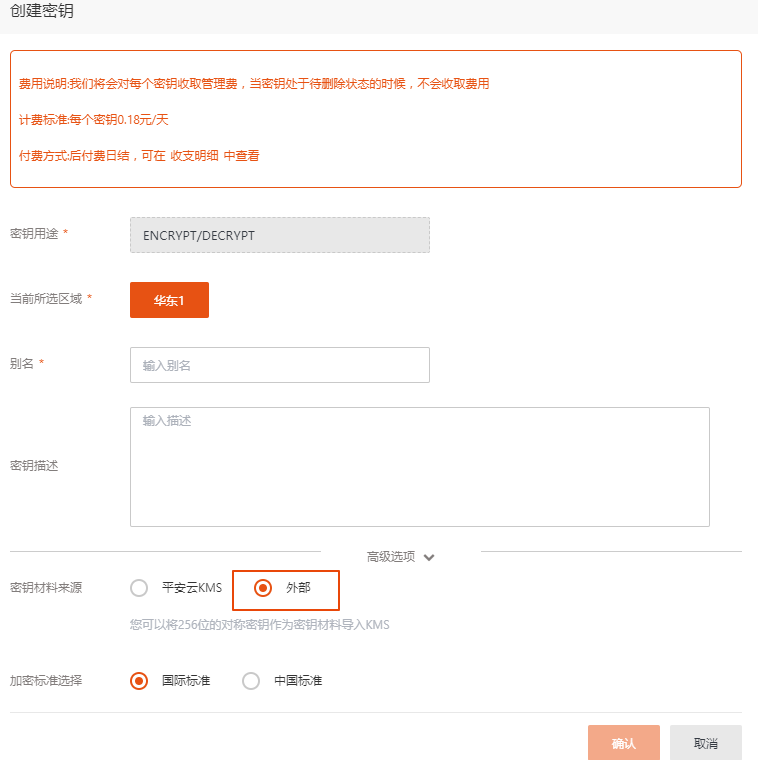
Task: Select the 平安云KMS key material source
Action: tap(139, 588)
